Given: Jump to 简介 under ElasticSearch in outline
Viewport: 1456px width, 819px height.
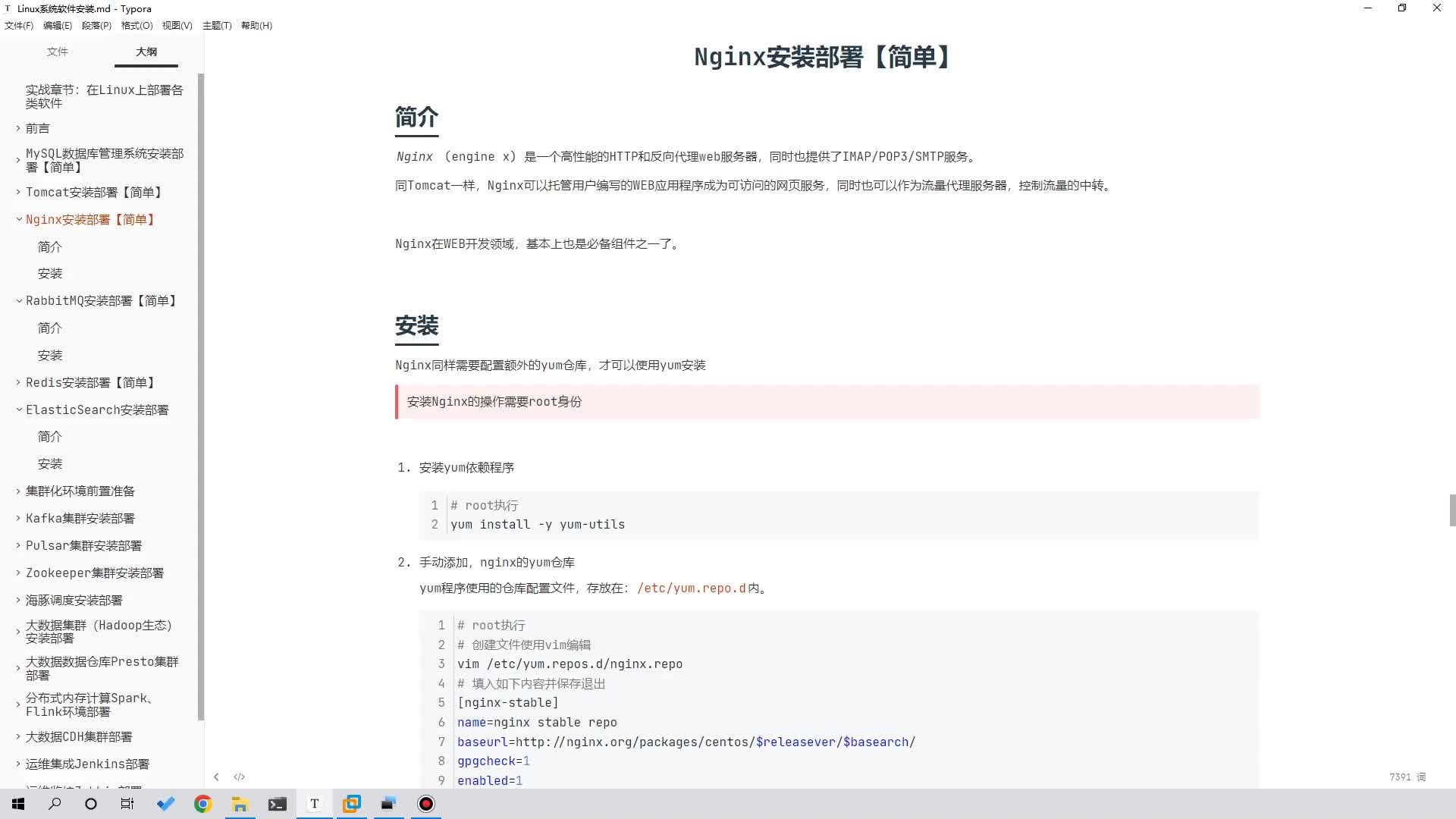Looking at the screenshot, I should point(50,437).
